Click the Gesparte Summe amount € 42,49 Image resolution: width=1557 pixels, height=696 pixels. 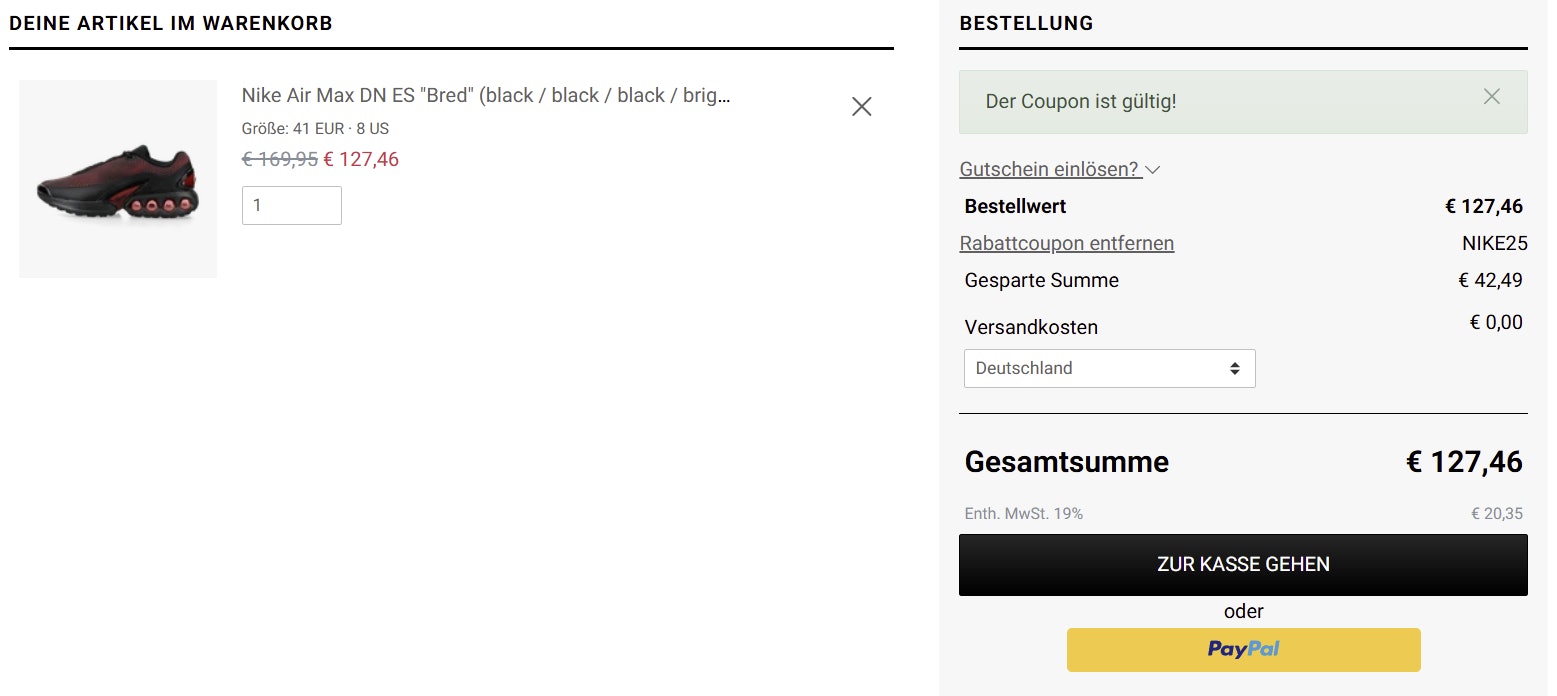tap(1490, 281)
